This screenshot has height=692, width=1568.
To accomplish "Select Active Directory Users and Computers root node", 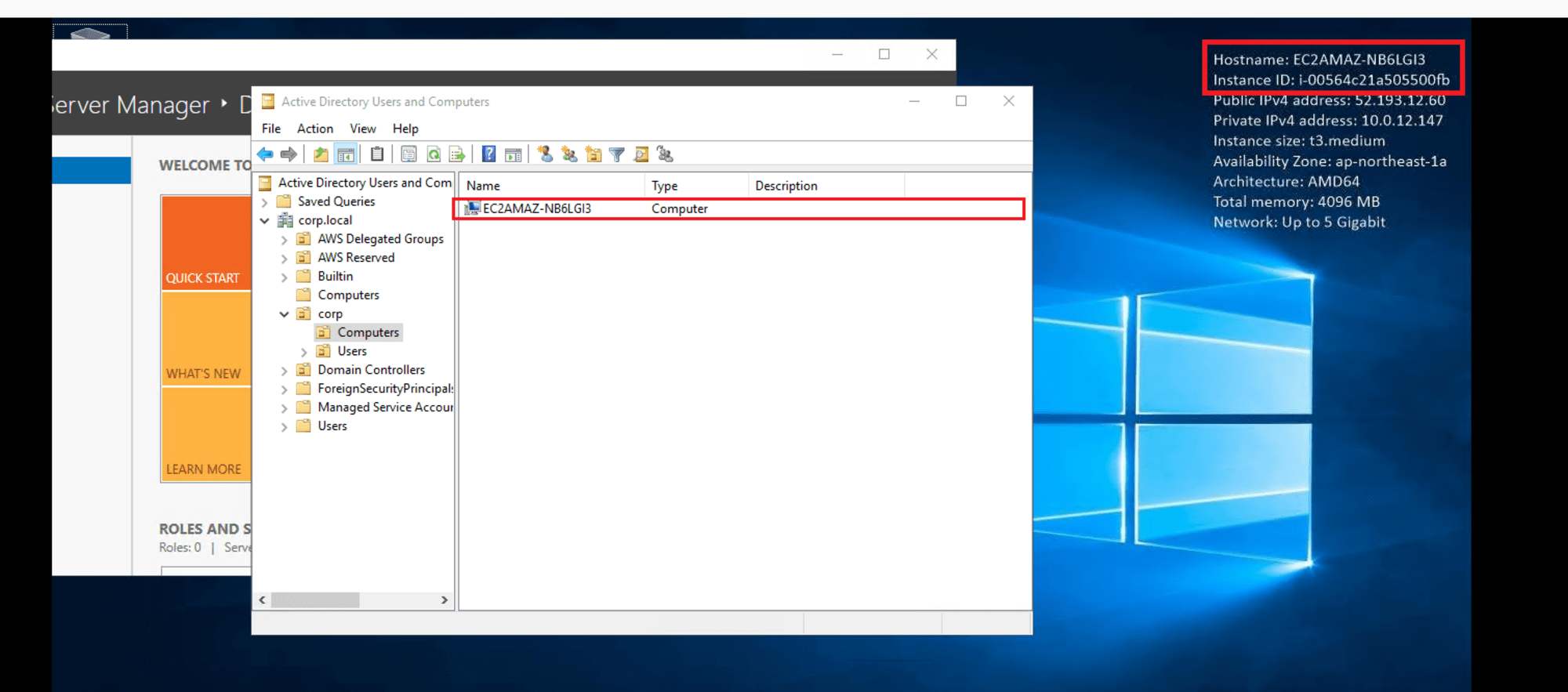I will coord(365,183).
